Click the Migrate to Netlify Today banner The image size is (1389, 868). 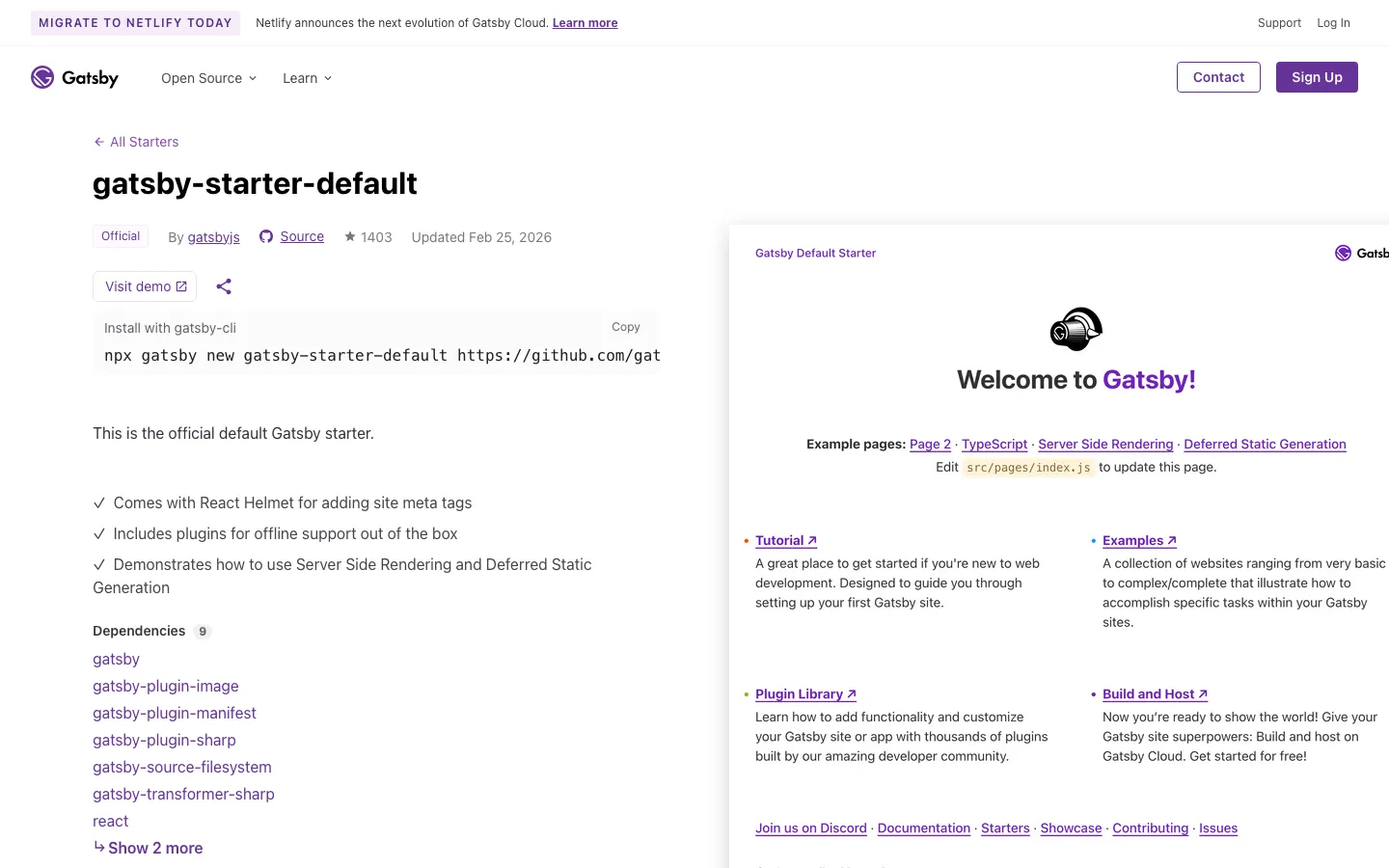click(x=135, y=23)
